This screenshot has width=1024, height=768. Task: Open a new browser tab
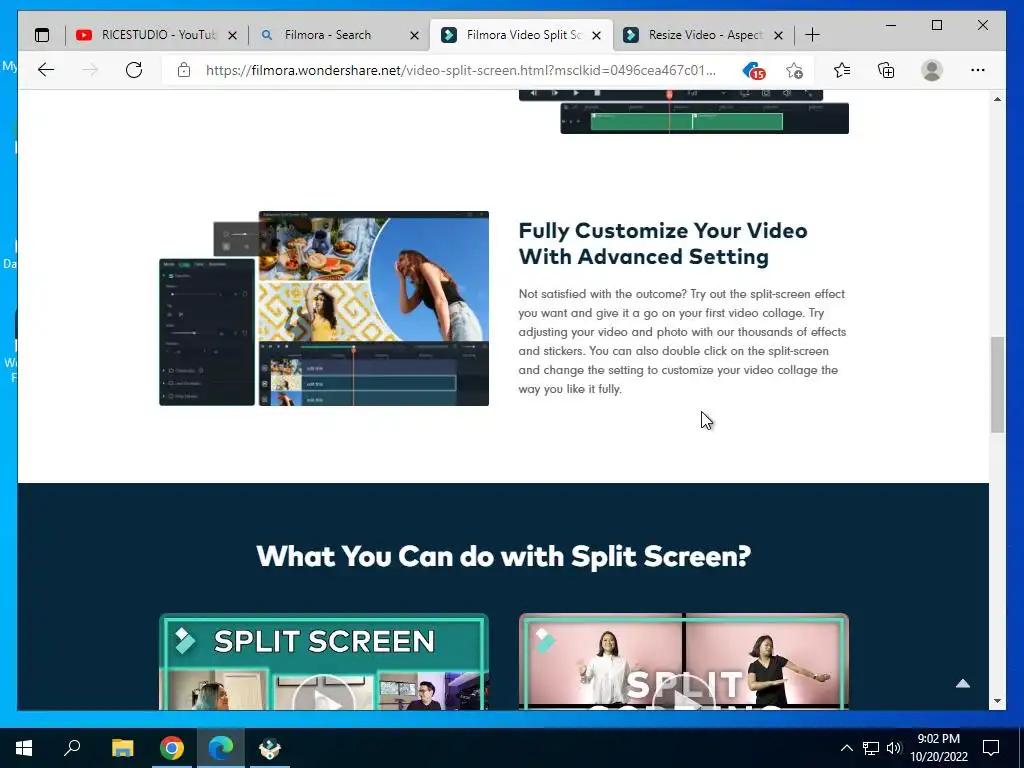click(x=812, y=35)
